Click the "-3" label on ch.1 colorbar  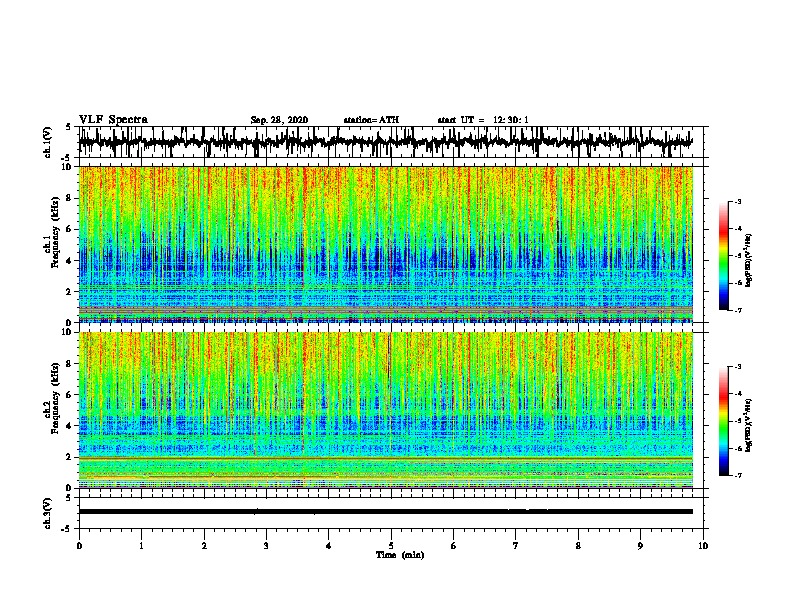tap(737, 201)
